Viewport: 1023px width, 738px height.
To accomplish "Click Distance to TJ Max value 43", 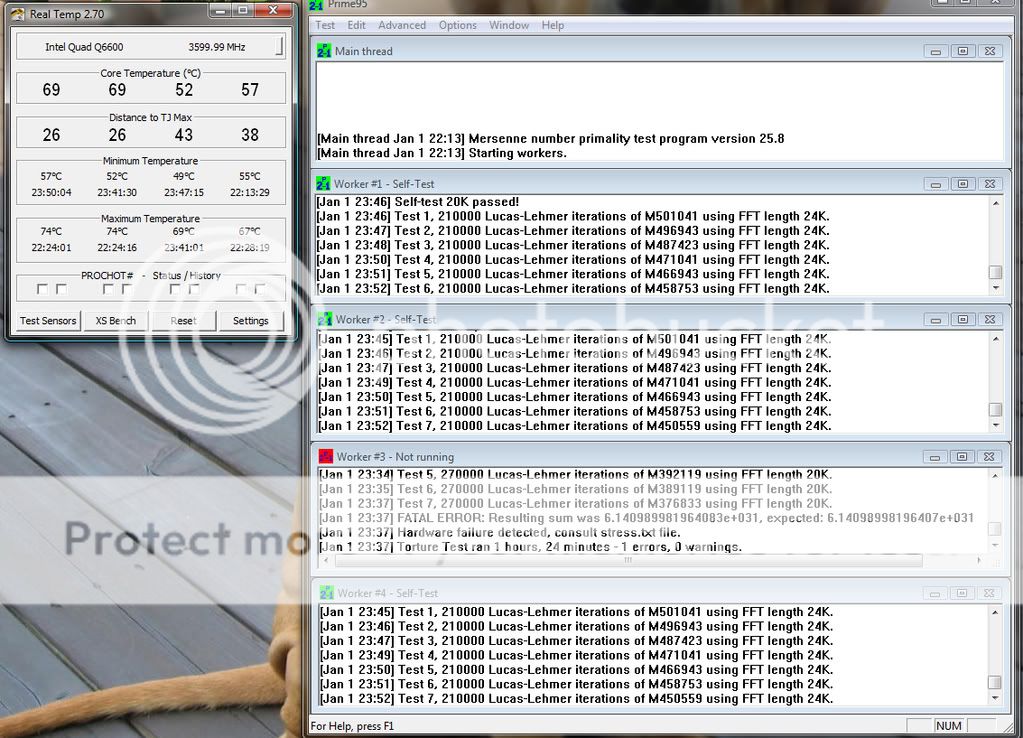I will point(184,135).
